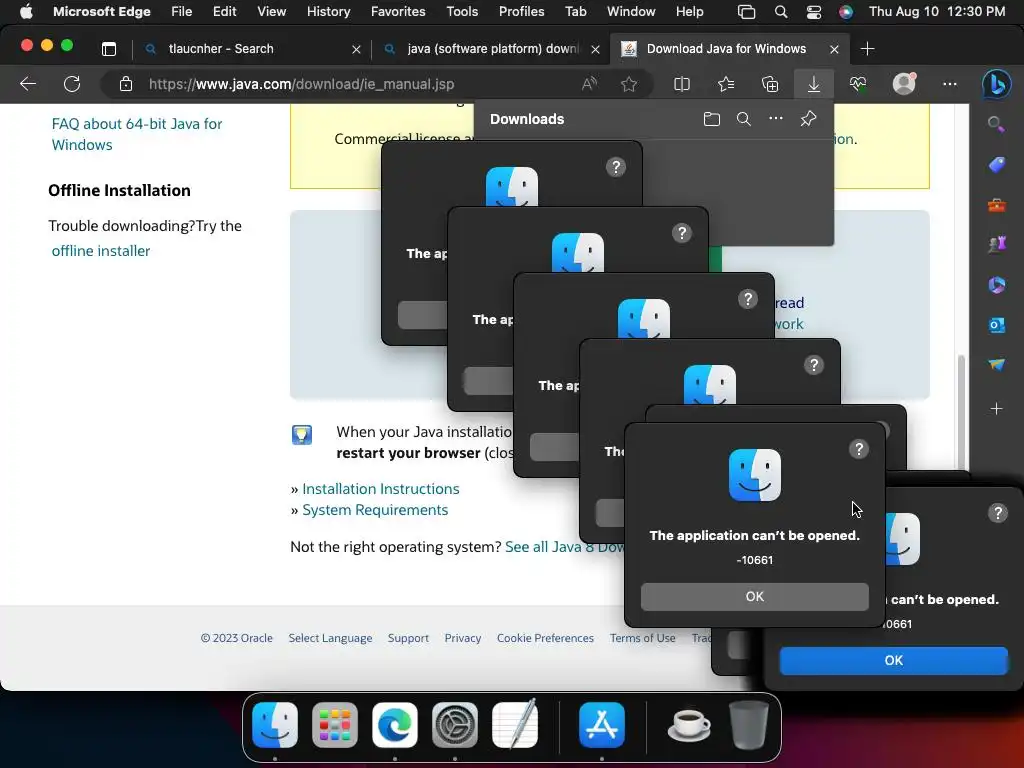Open more options in Downloads panel
Image resolution: width=1024 pixels, height=768 pixels.
coord(776,119)
